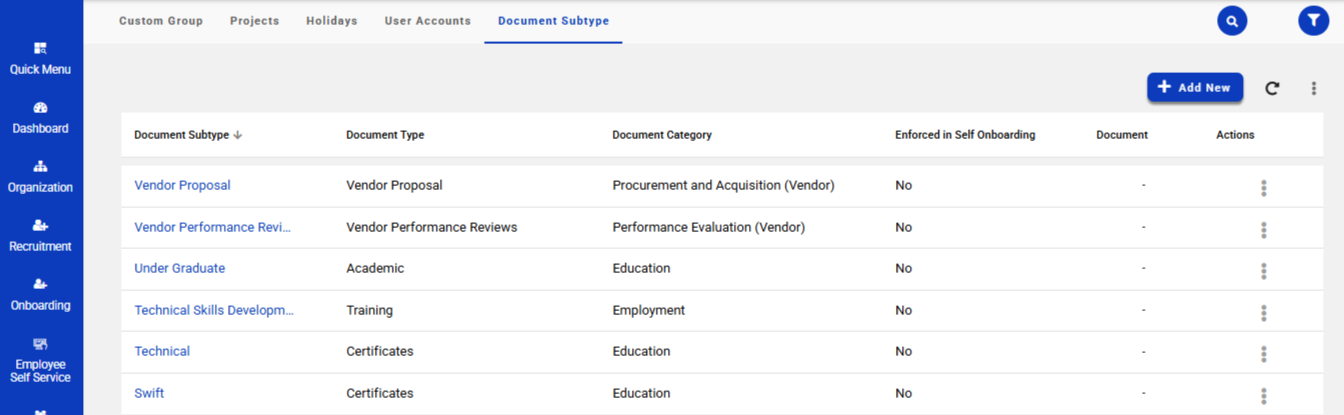
Task: Go to Dashboard in sidebar
Action: tap(41, 118)
